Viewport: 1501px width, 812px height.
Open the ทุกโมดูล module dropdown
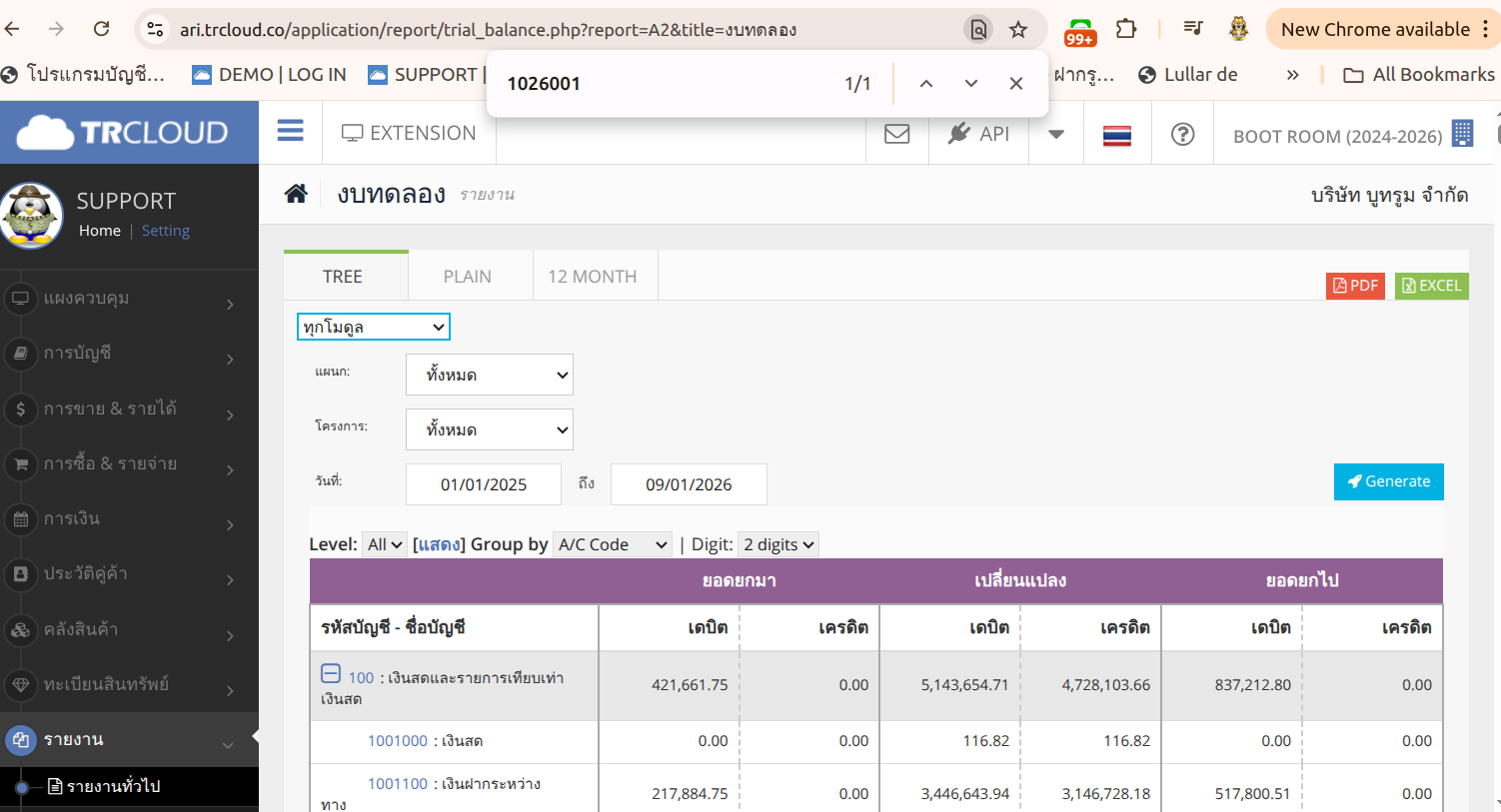[373, 327]
